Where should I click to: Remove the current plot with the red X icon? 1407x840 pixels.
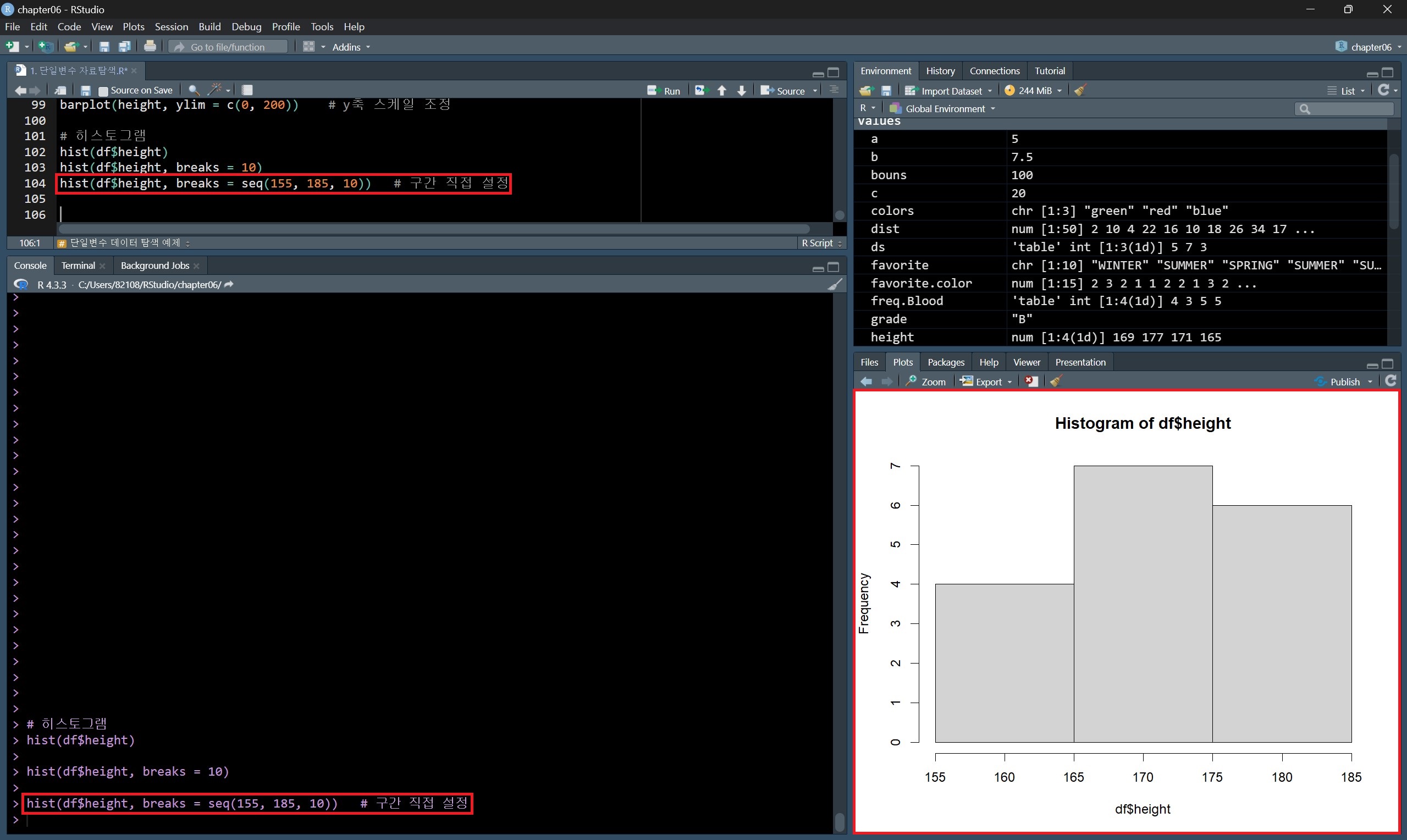[1031, 382]
